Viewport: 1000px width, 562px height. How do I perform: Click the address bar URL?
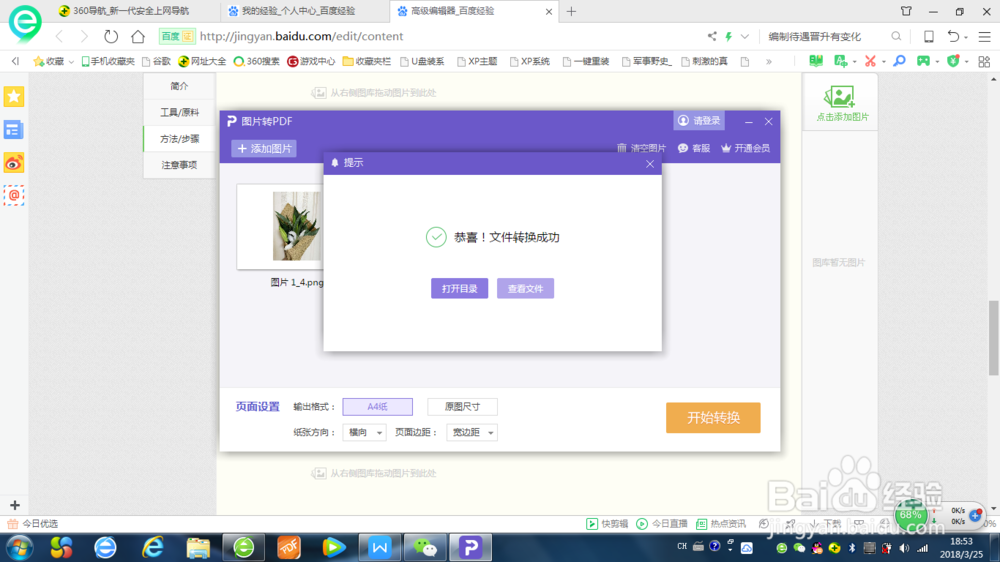(301, 36)
